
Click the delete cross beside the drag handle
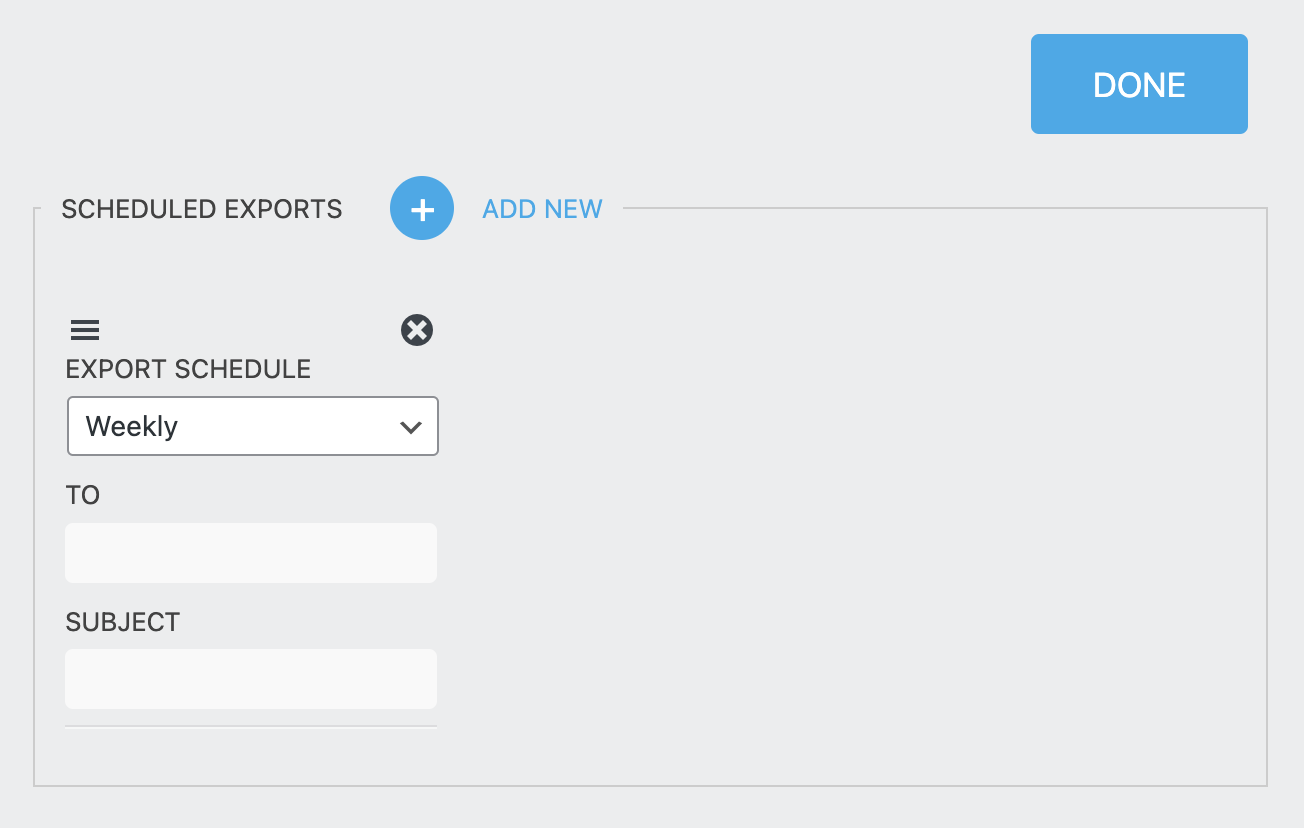(x=416, y=330)
